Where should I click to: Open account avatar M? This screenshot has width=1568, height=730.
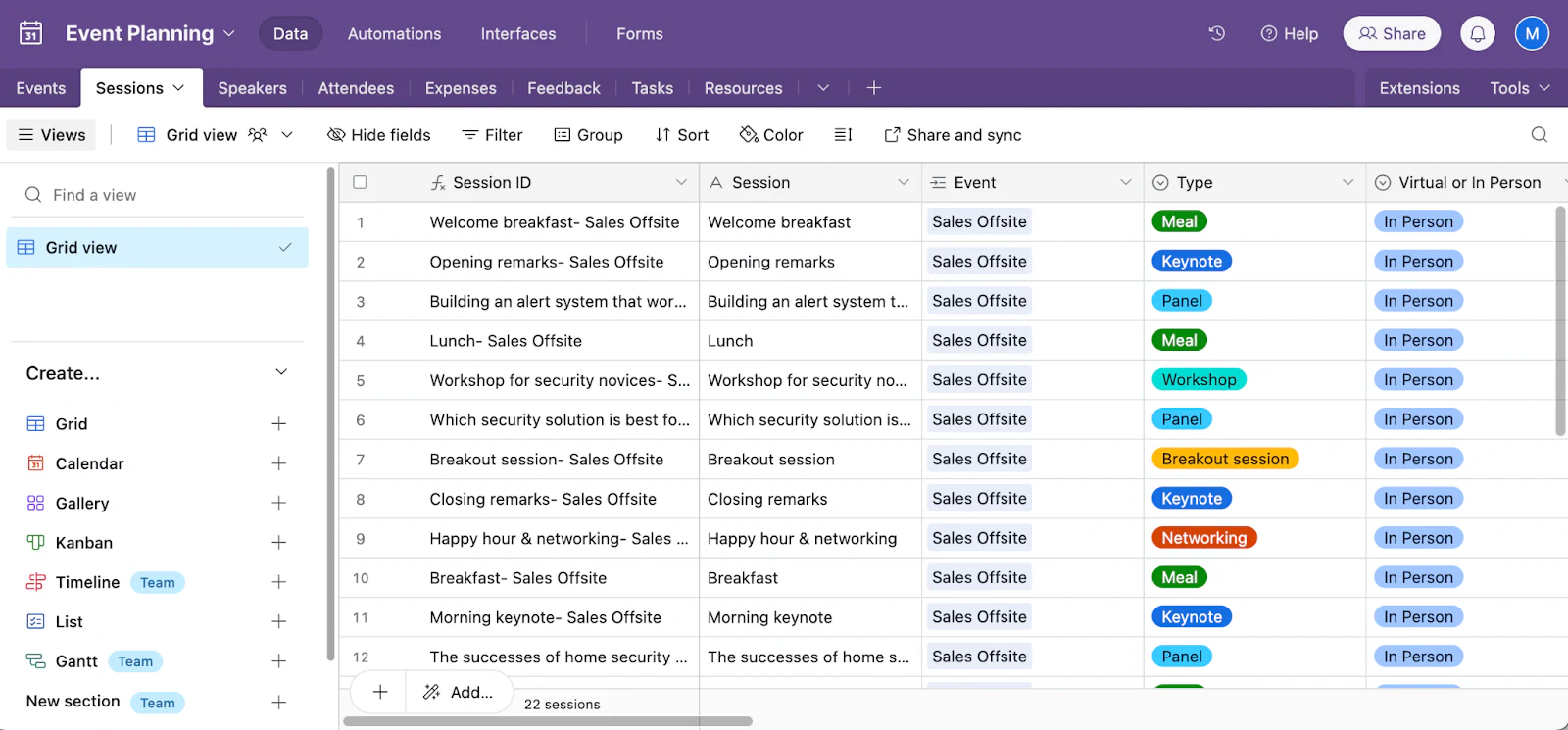click(1532, 33)
